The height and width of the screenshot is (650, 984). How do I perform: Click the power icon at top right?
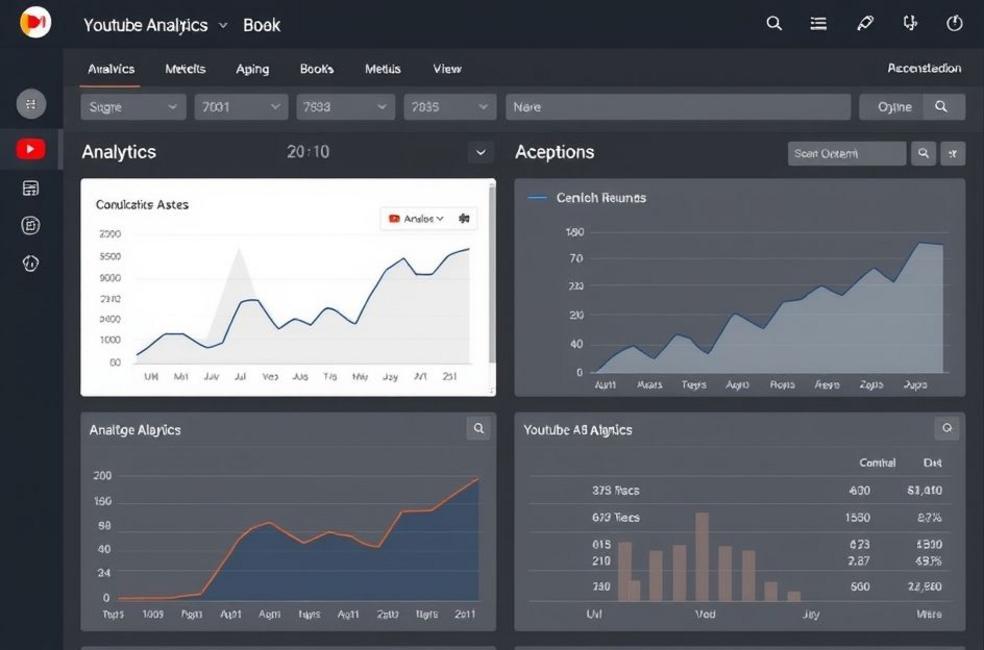click(x=954, y=24)
